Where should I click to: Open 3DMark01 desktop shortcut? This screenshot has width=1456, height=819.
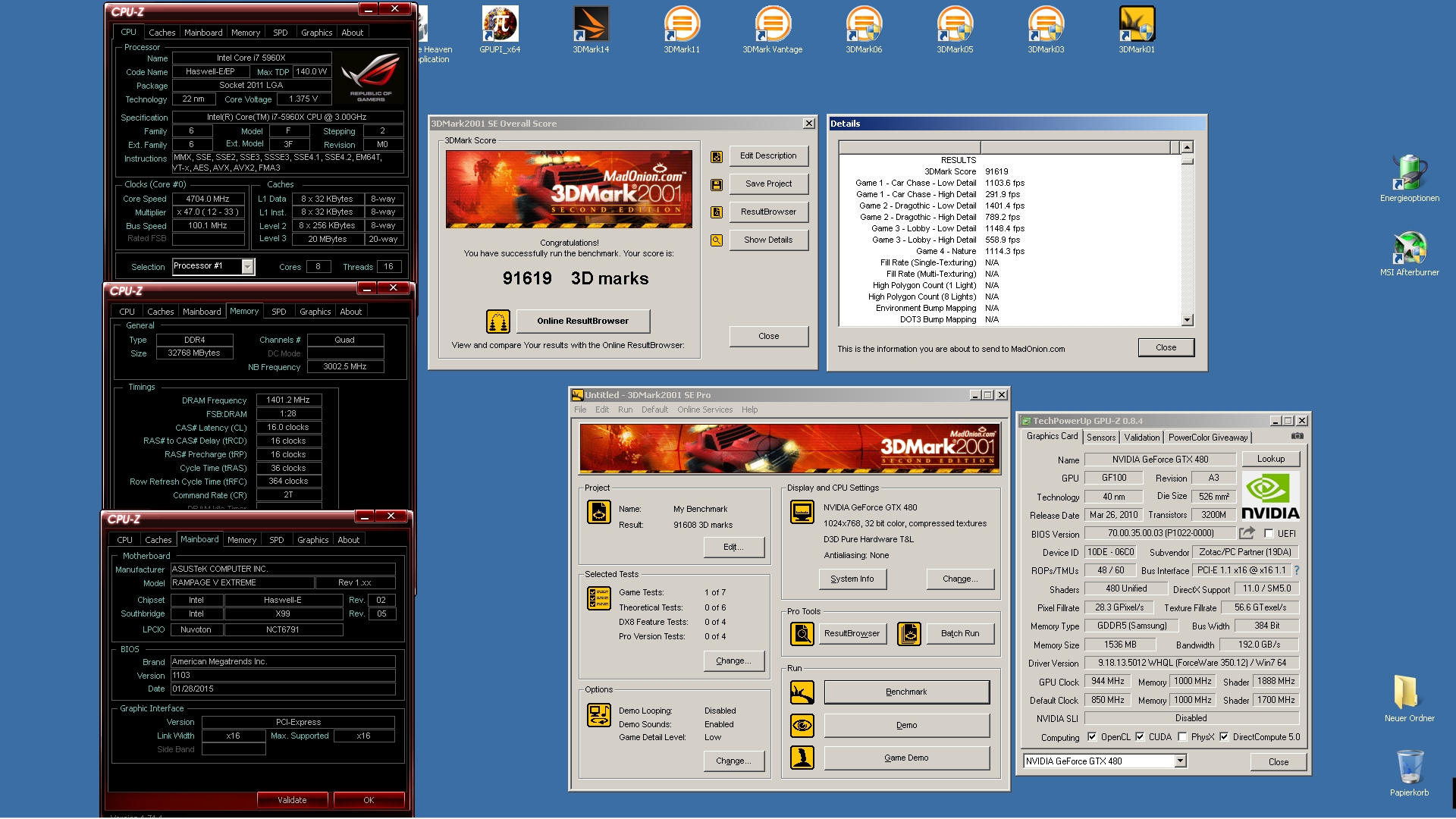(1137, 30)
